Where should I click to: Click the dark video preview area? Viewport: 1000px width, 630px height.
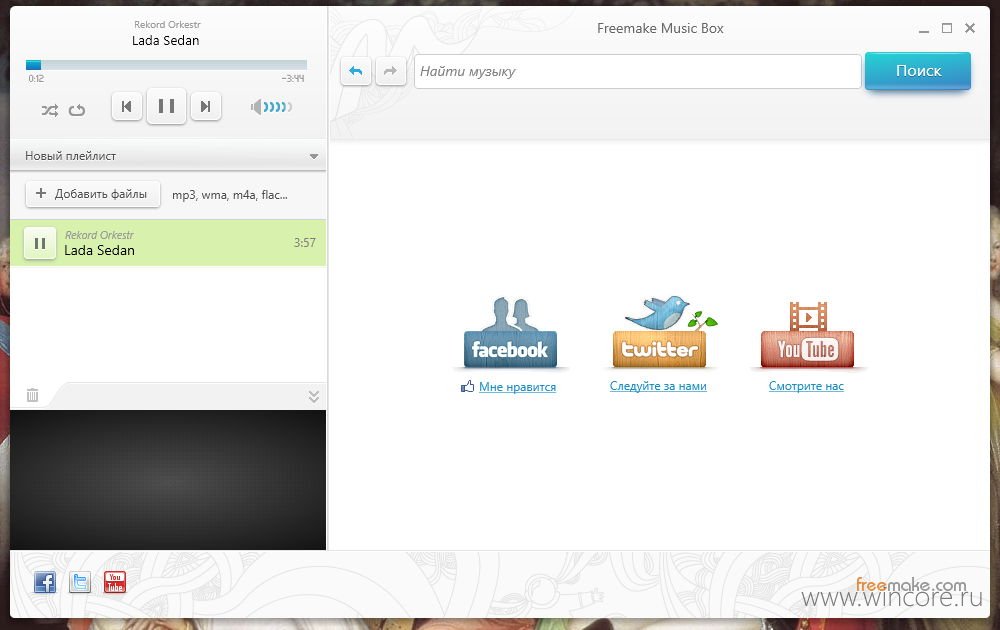point(168,480)
